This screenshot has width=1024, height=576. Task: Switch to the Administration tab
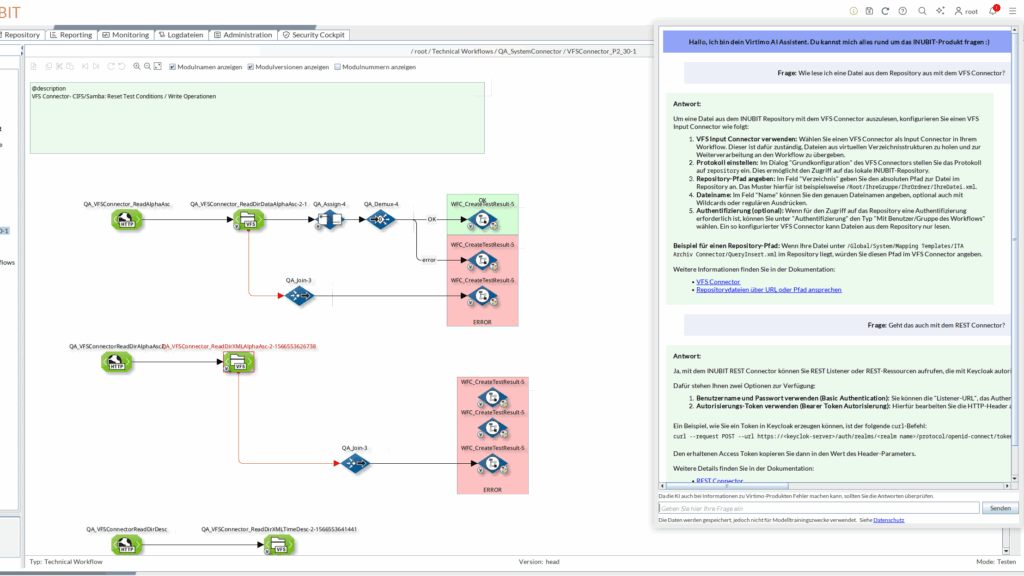click(x=242, y=35)
